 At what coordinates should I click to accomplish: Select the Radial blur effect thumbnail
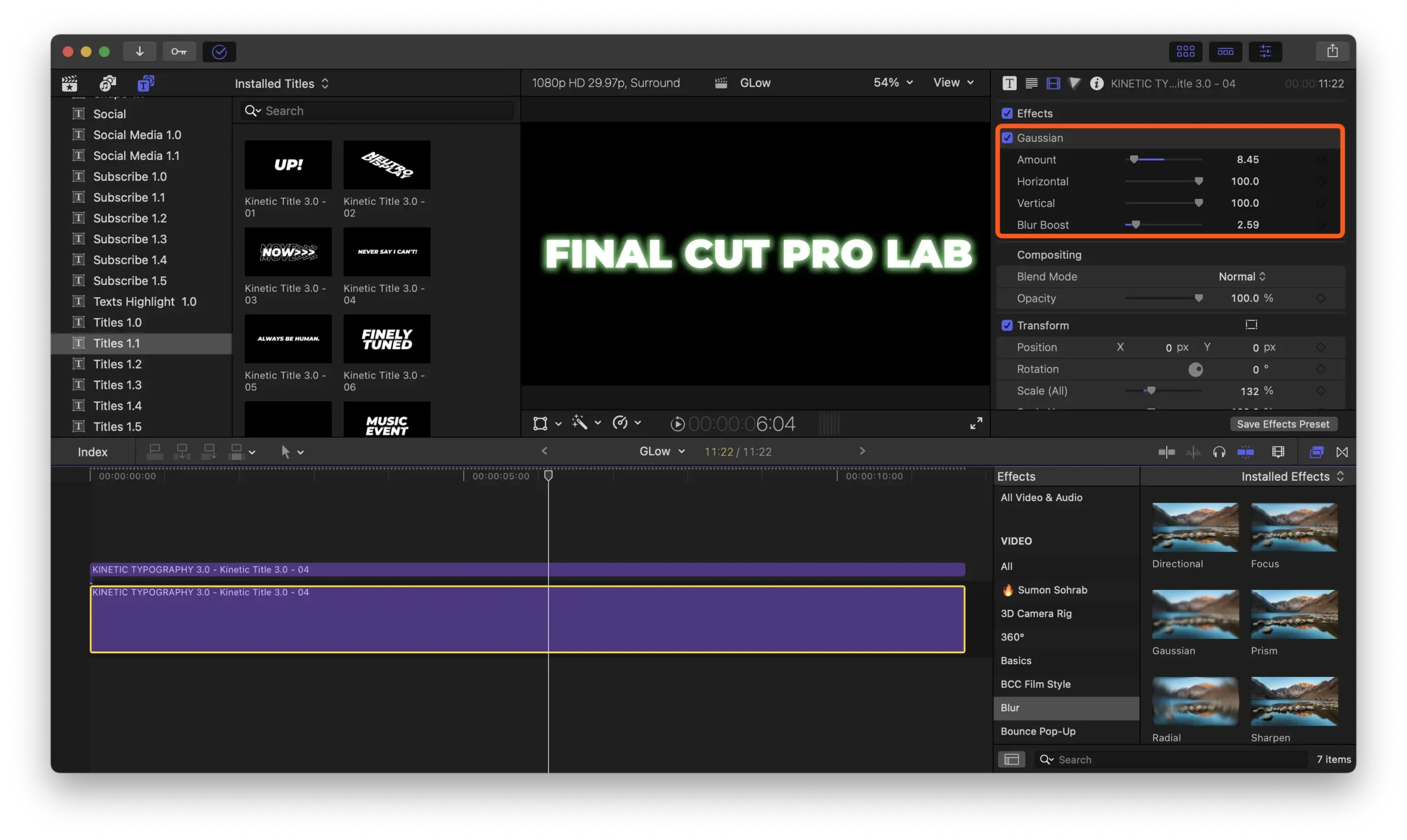(1195, 702)
